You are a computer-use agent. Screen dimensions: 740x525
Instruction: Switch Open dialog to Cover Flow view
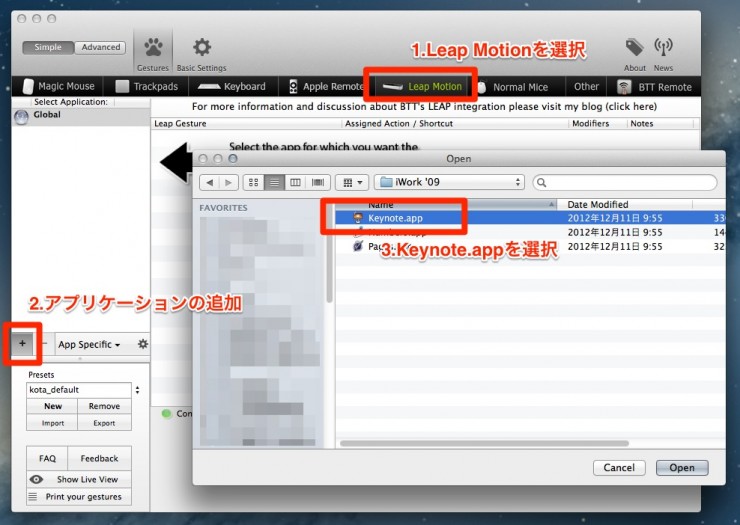coord(318,182)
